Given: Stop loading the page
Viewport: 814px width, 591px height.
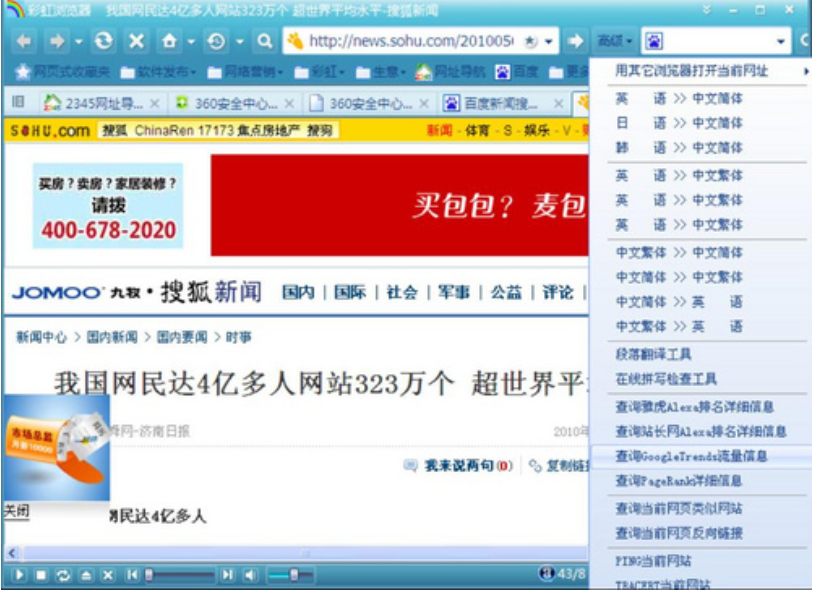Looking at the screenshot, I should coord(137,41).
